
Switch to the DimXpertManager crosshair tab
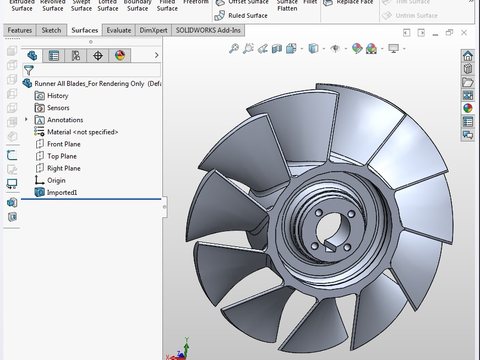click(98, 55)
